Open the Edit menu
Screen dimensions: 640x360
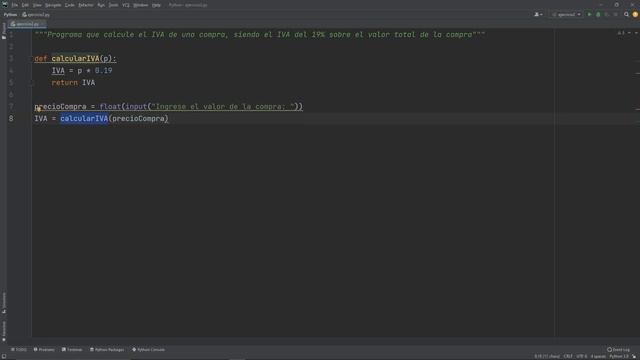[25, 5]
